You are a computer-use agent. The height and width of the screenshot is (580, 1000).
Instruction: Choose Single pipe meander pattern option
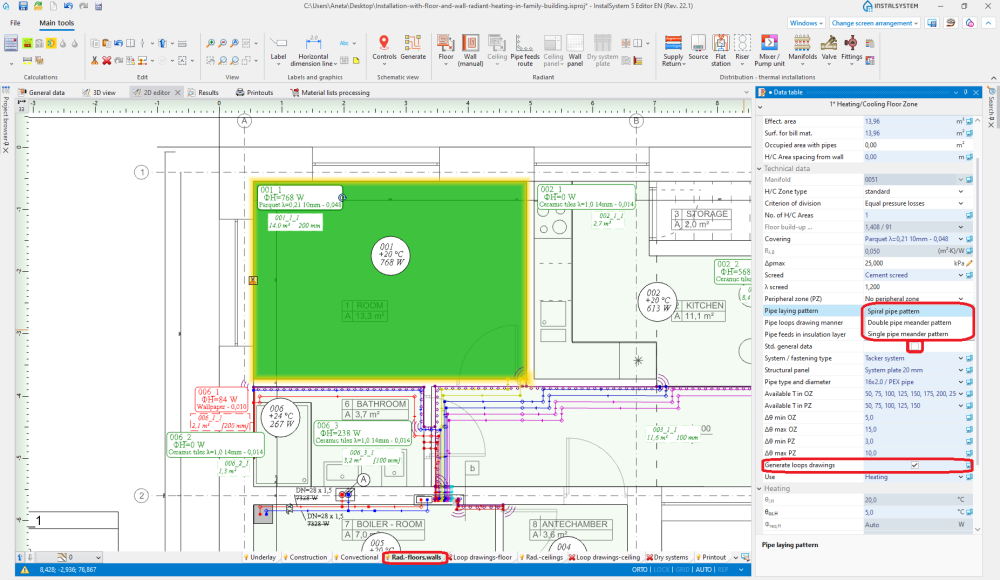[918, 334]
